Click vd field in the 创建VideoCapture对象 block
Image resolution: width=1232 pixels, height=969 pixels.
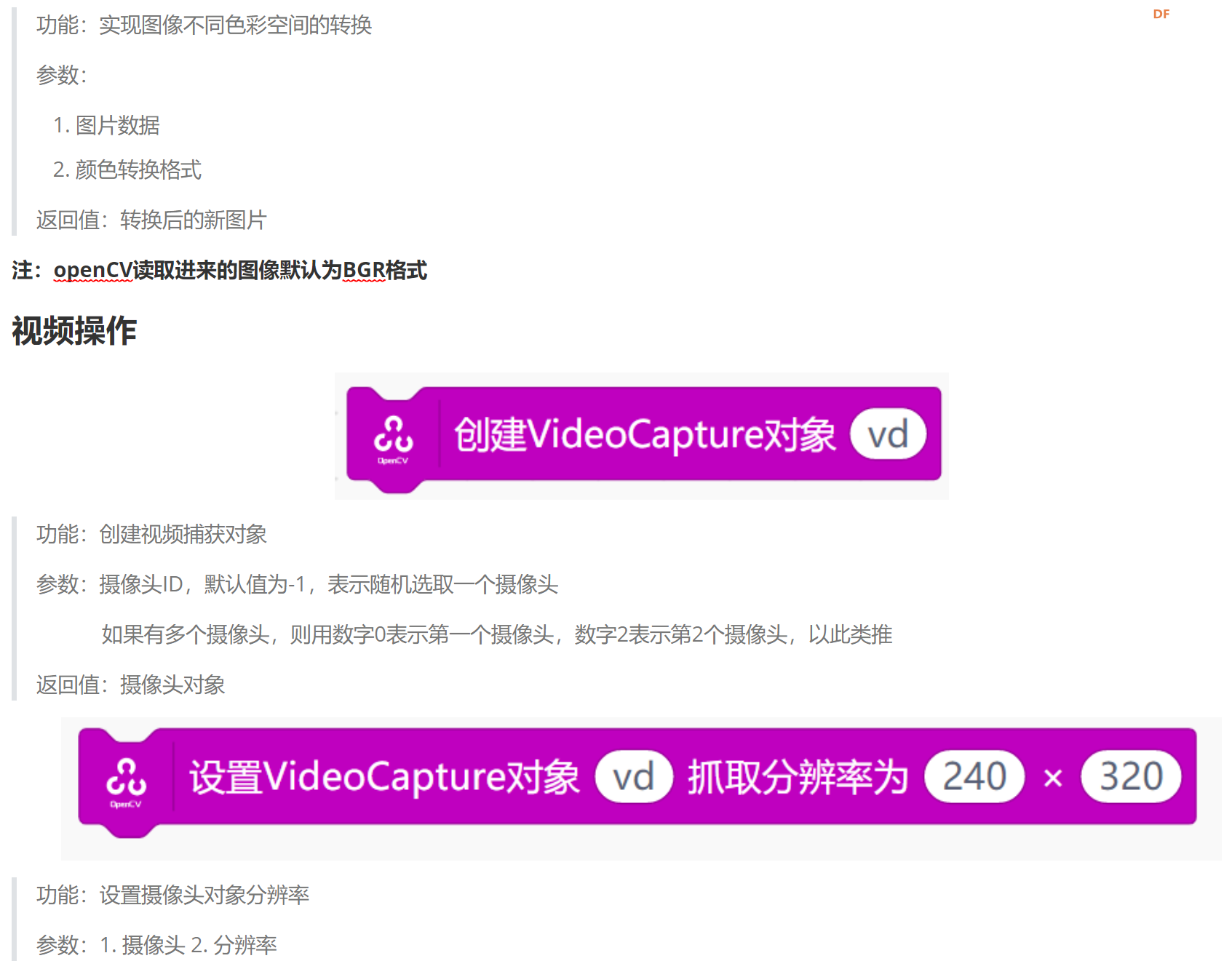click(889, 434)
